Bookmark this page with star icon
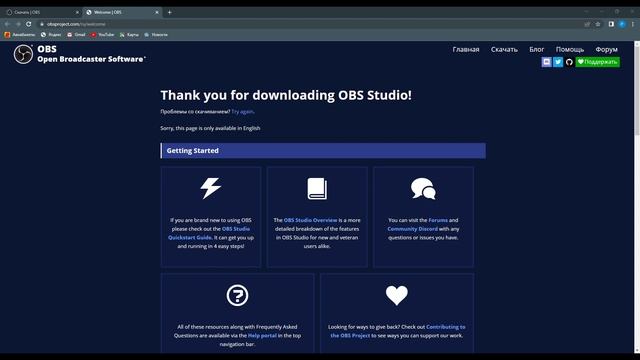This screenshot has width=640, height=360. pos(598,24)
